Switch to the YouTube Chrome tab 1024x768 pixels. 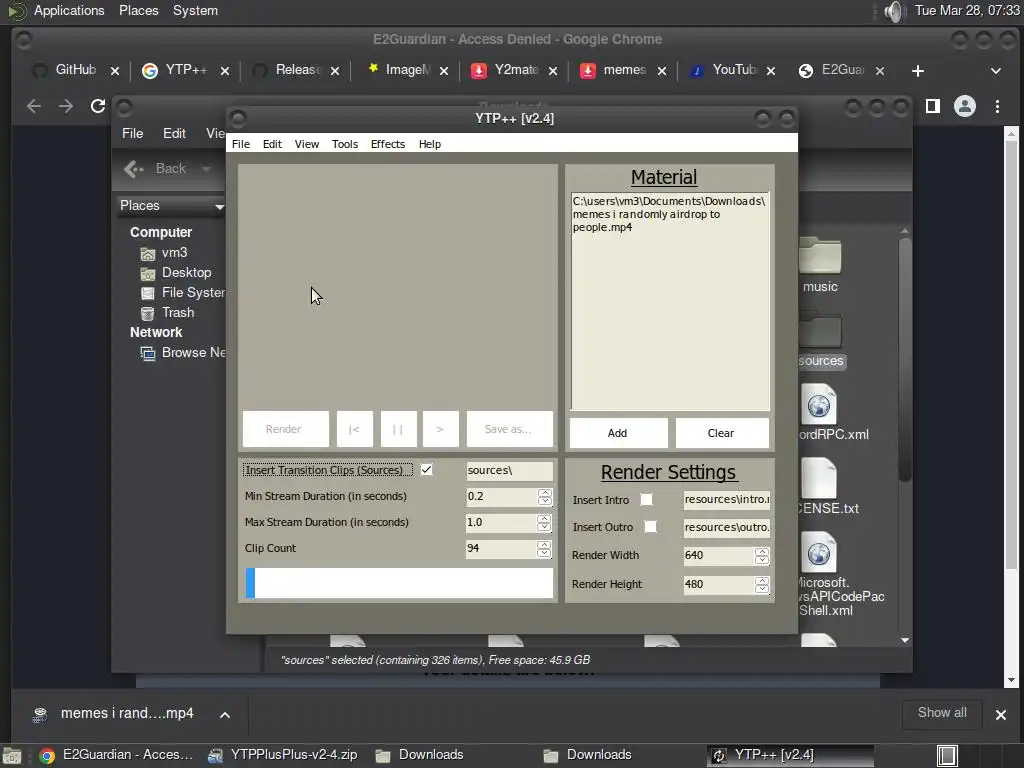(733, 70)
